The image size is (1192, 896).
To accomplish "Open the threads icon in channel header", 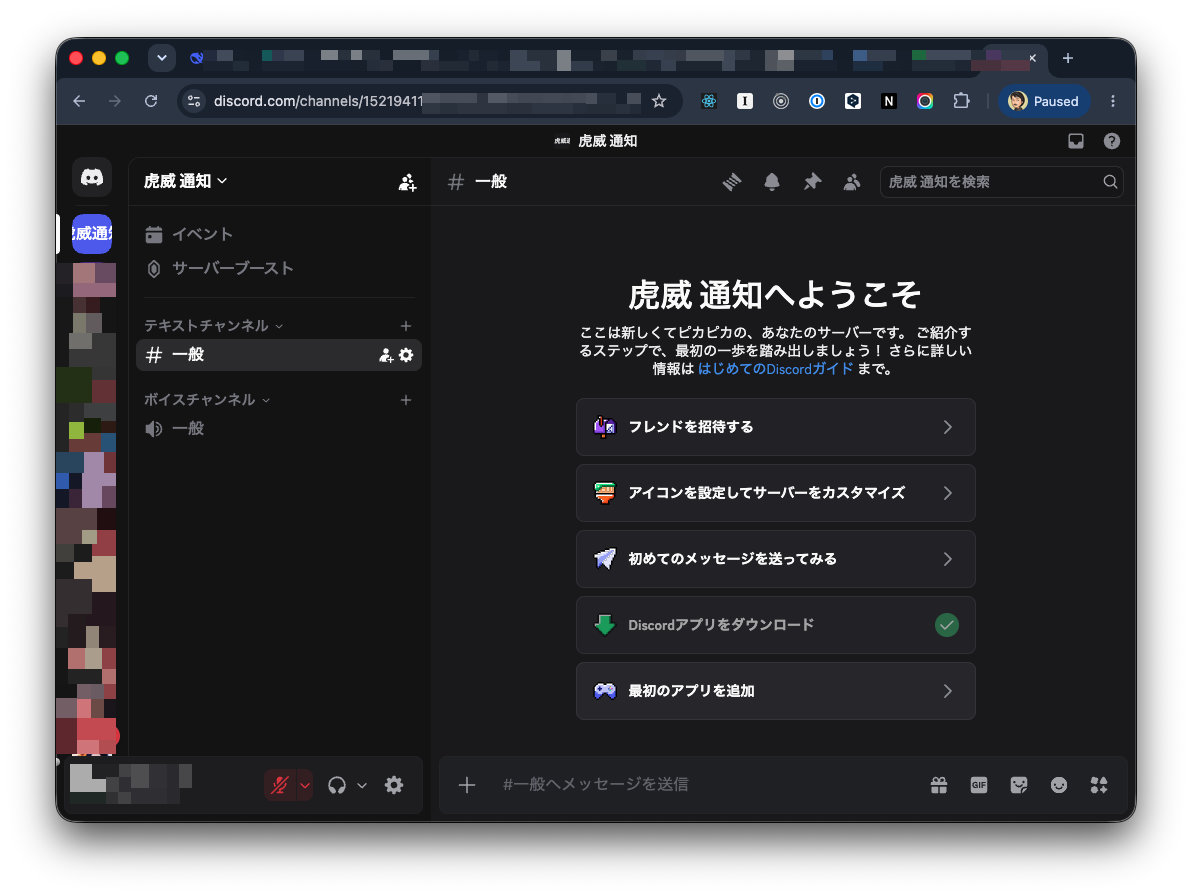I will (731, 182).
